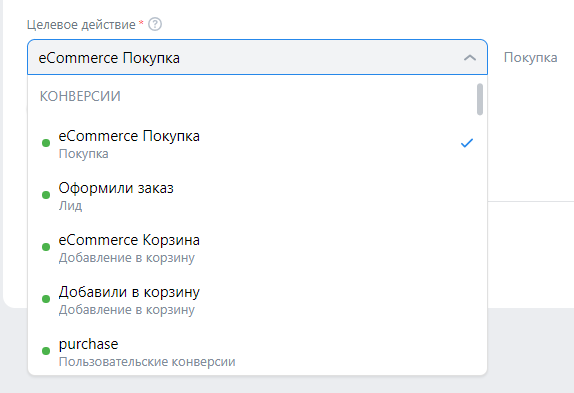Click the Целевое действие combo box field

(257, 57)
